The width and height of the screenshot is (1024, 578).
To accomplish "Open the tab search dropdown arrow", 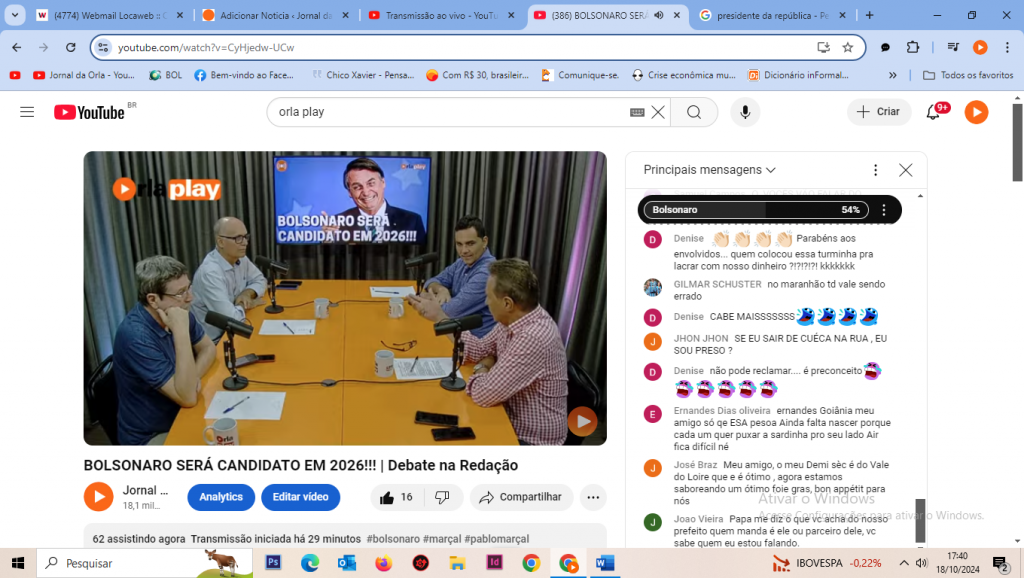I will click(x=14, y=15).
